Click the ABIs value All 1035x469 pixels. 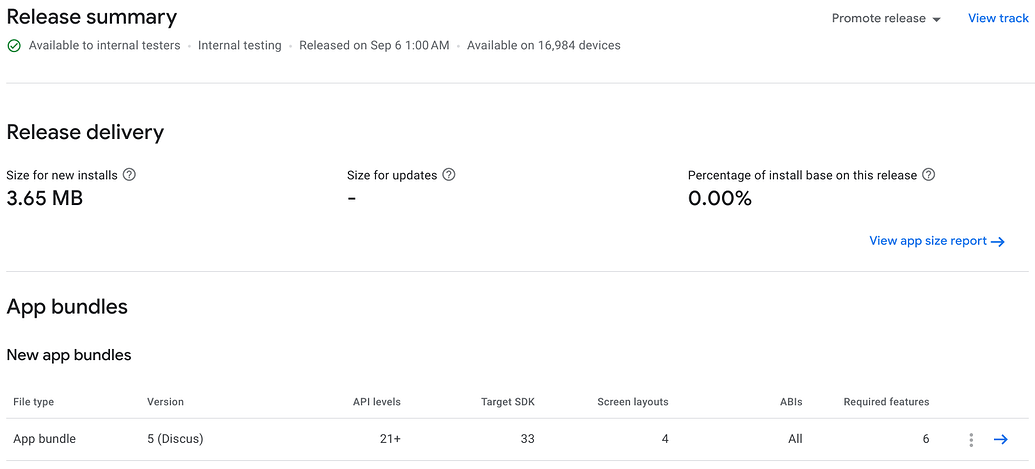pyautogui.click(x=795, y=439)
